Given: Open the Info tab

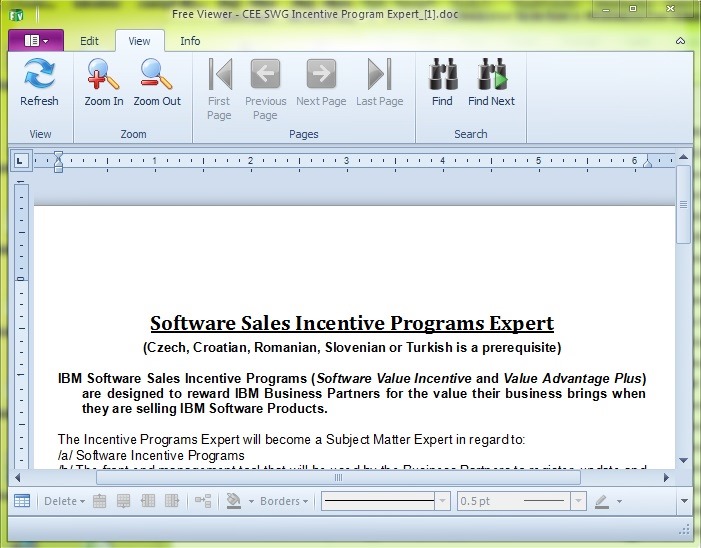Looking at the screenshot, I should [x=190, y=41].
